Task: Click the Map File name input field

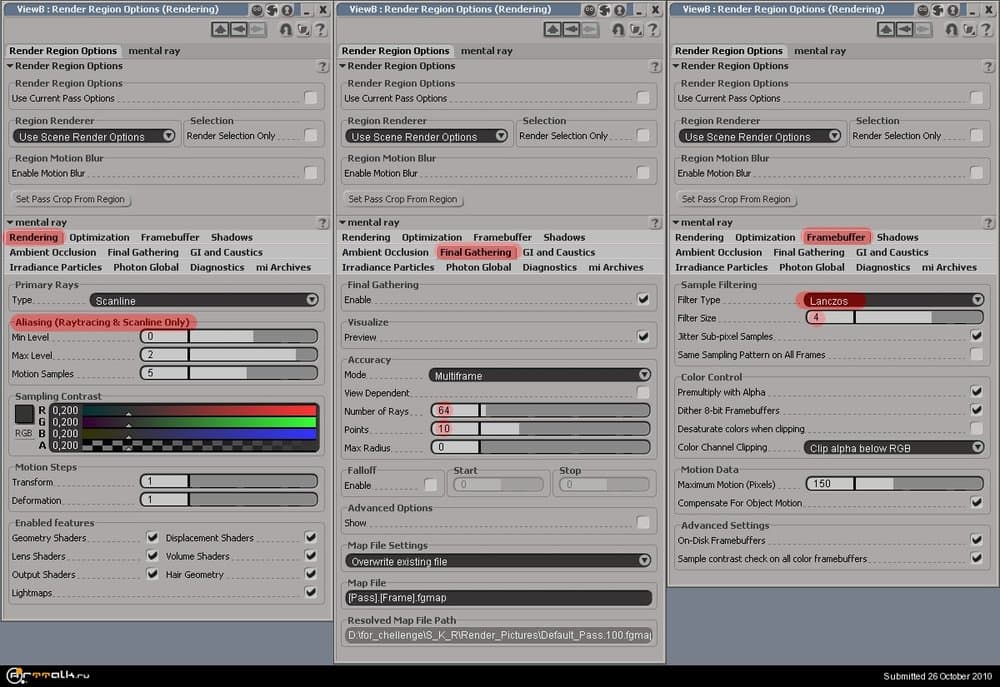Action: (x=497, y=598)
